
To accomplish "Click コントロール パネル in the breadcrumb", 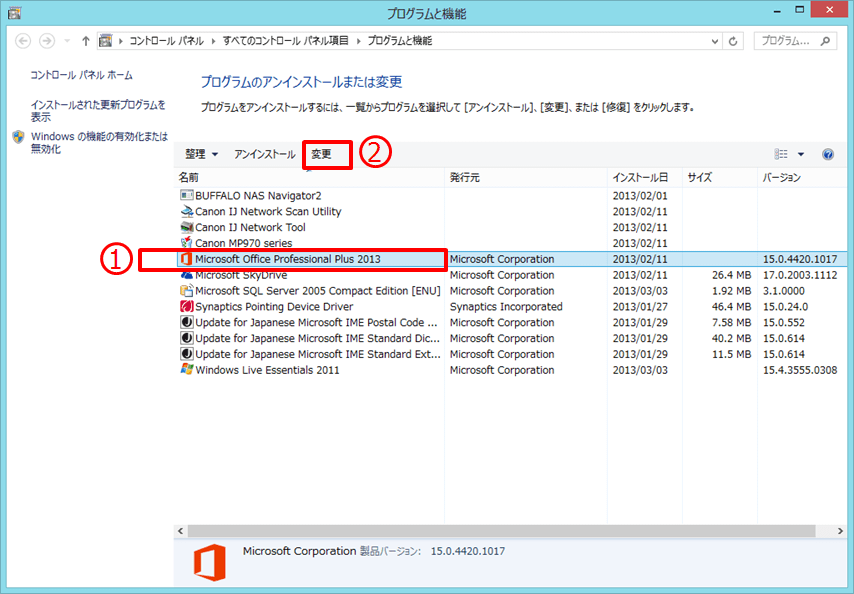I will pyautogui.click(x=166, y=41).
